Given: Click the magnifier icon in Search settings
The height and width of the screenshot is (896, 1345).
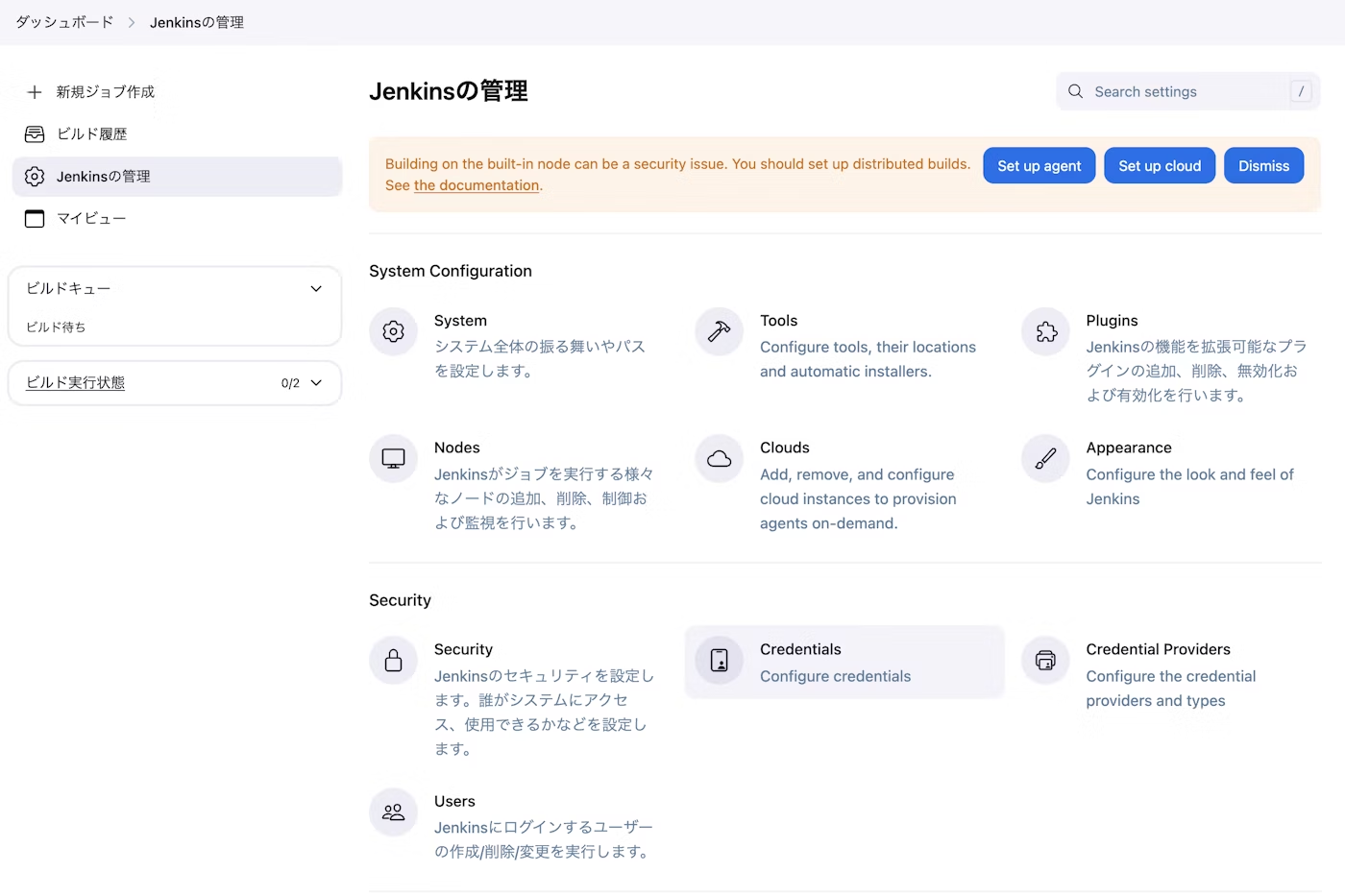Looking at the screenshot, I should pyautogui.click(x=1076, y=91).
